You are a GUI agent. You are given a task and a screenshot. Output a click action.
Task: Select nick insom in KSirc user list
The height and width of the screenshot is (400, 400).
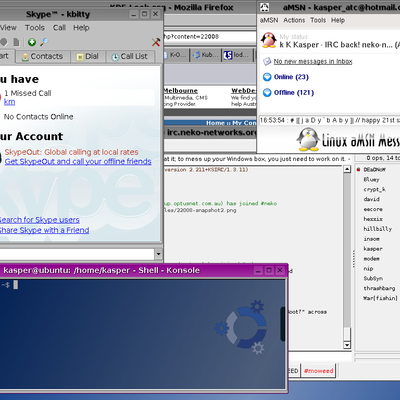(x=371, y=239)
